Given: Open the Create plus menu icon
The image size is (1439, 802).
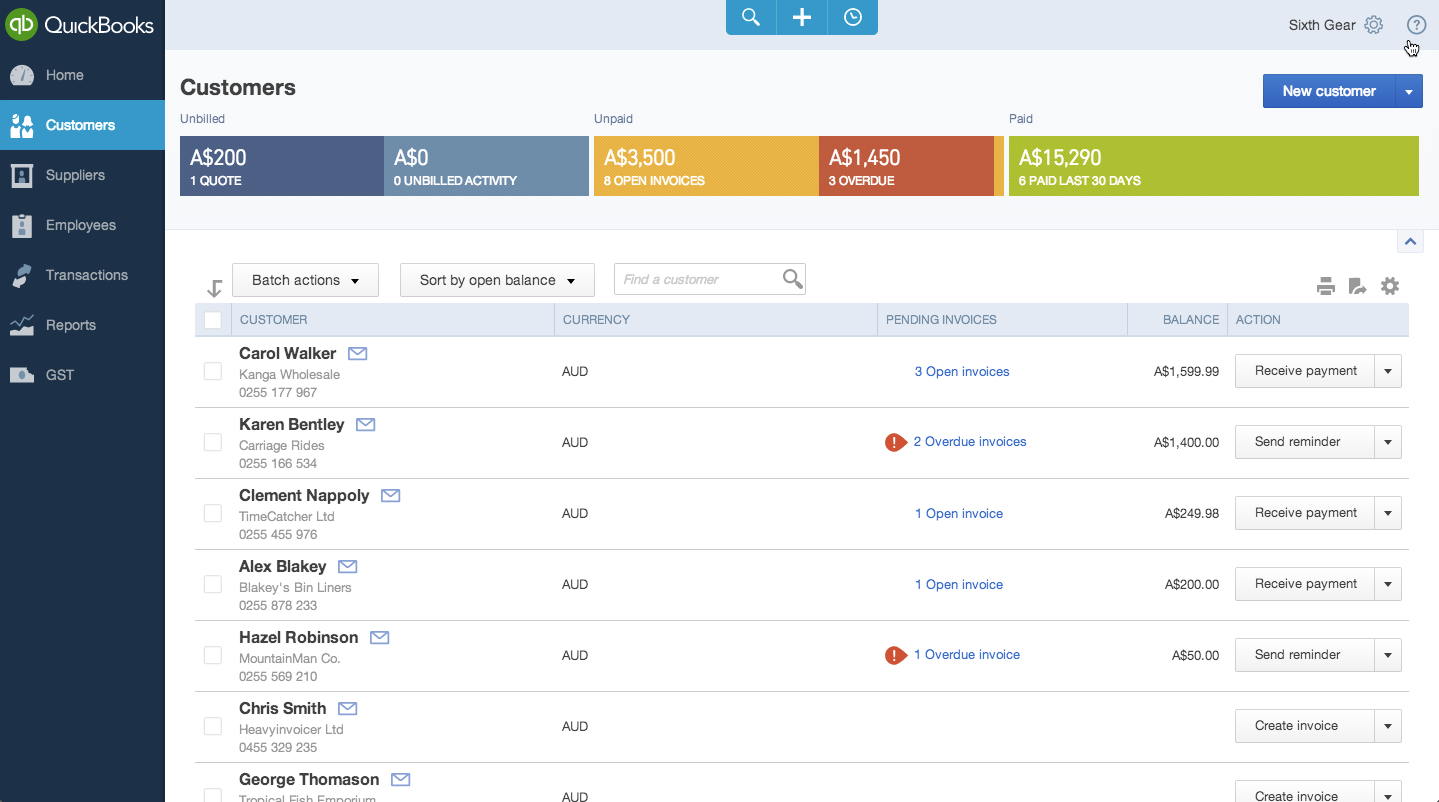Looking at the screenshot, I should tap(802, 17).
